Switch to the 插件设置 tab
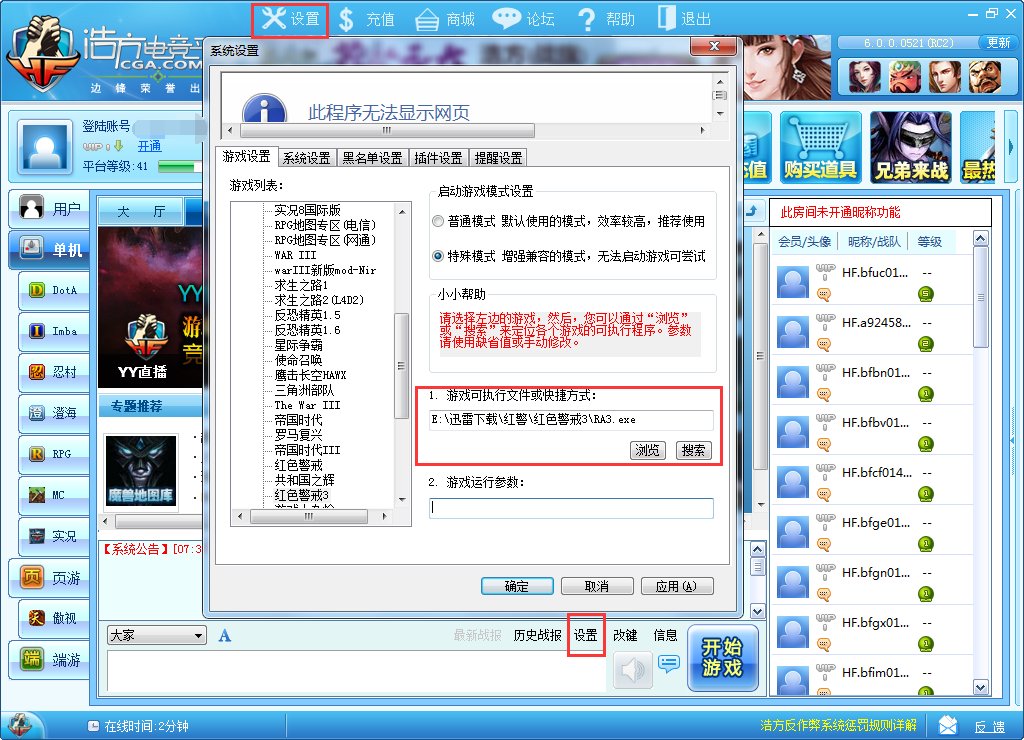 click(x=438, y=158)
